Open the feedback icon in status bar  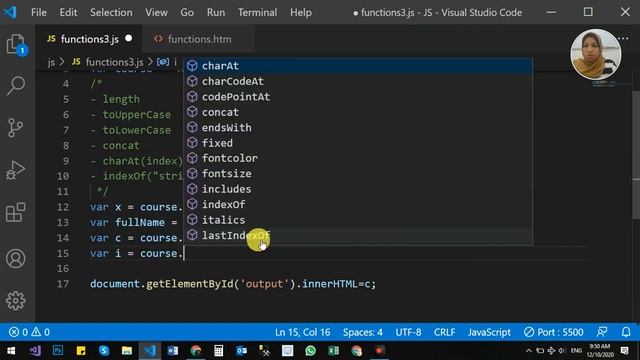602,332
